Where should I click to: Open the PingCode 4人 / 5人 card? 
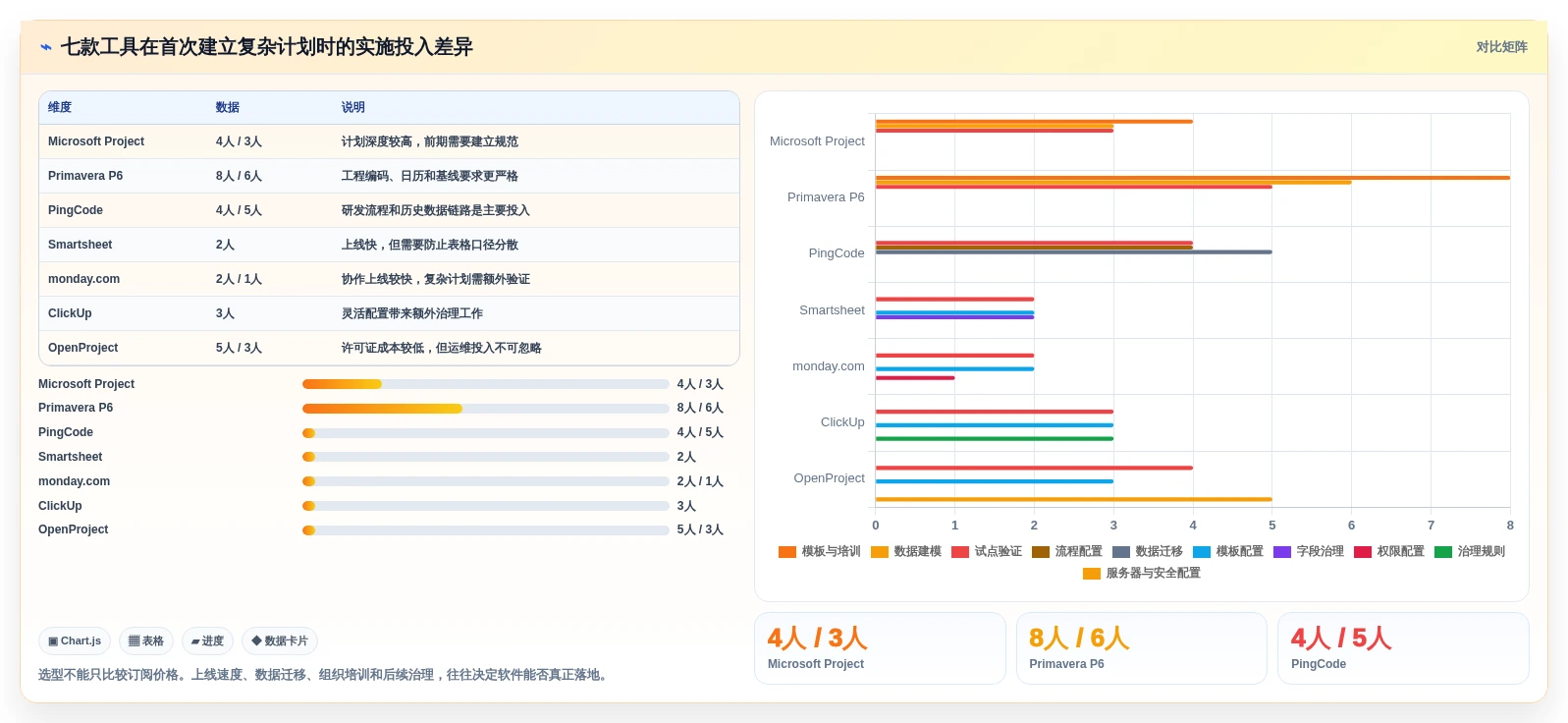[1403, 648]
